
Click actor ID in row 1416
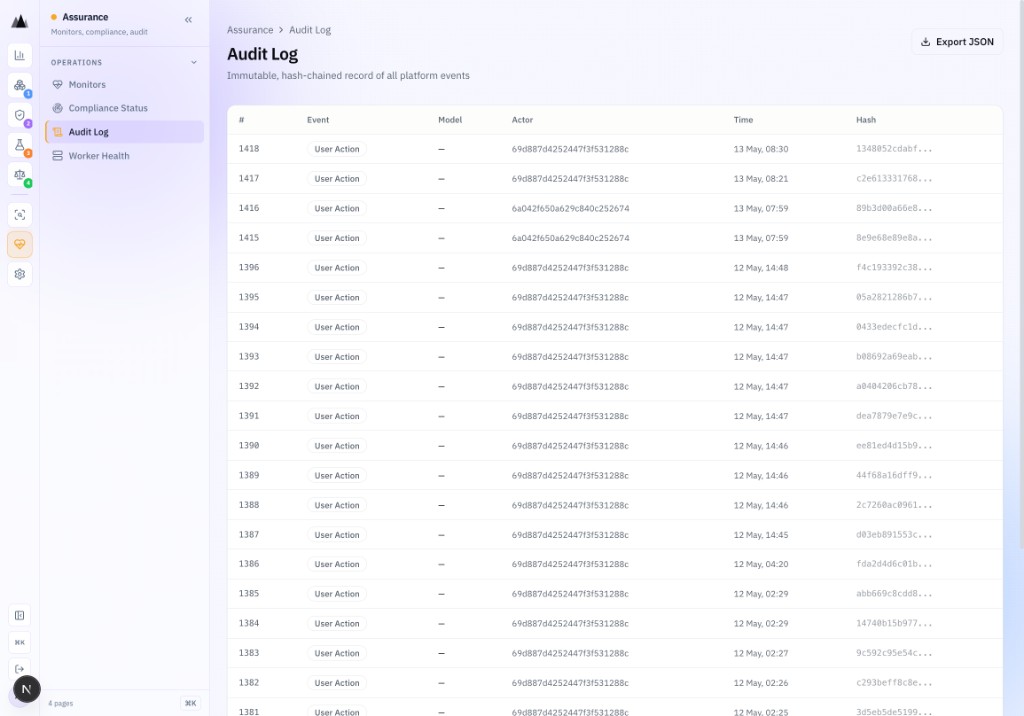coord(571,208)
